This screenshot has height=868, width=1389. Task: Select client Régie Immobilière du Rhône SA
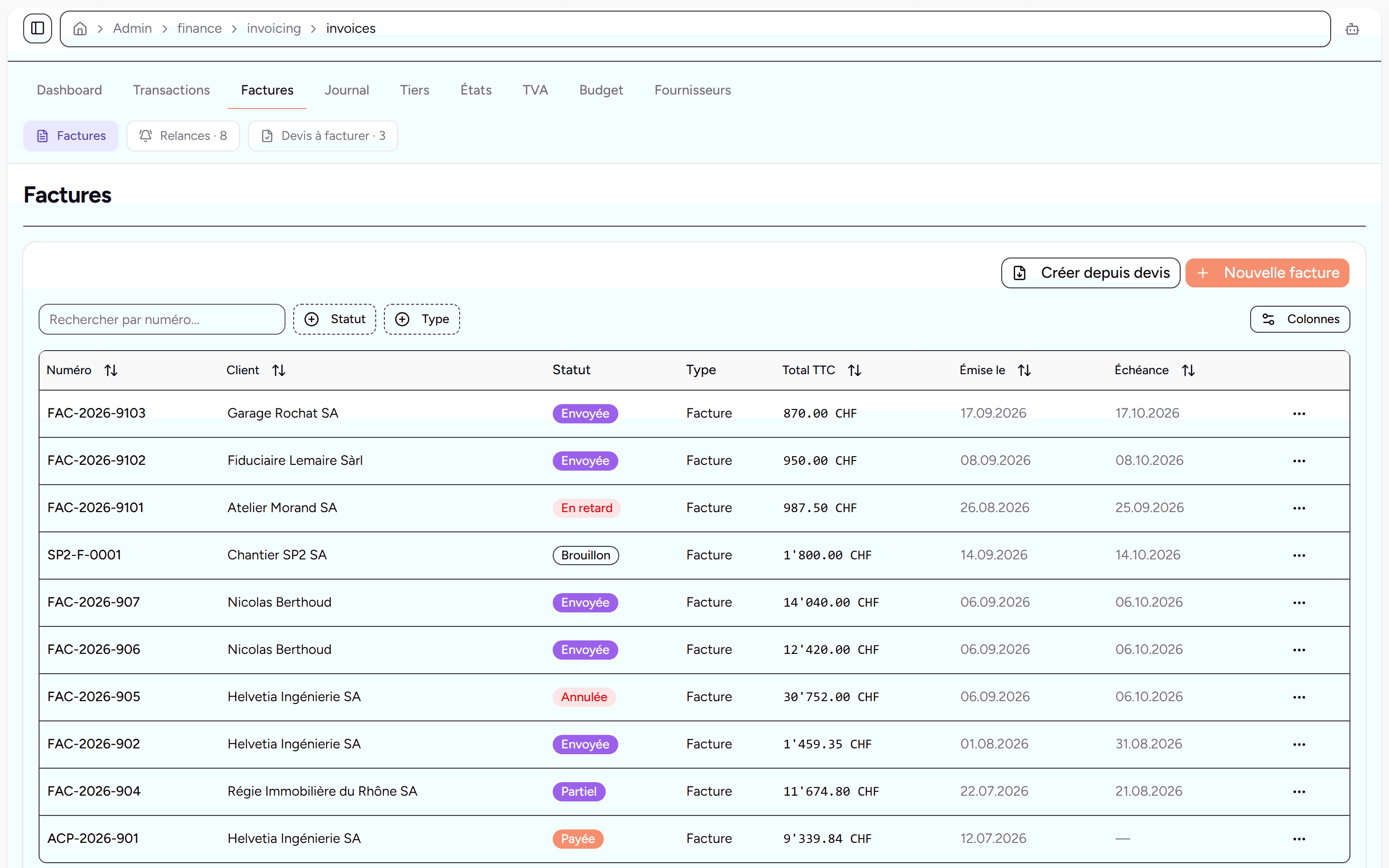coord(322,791)
